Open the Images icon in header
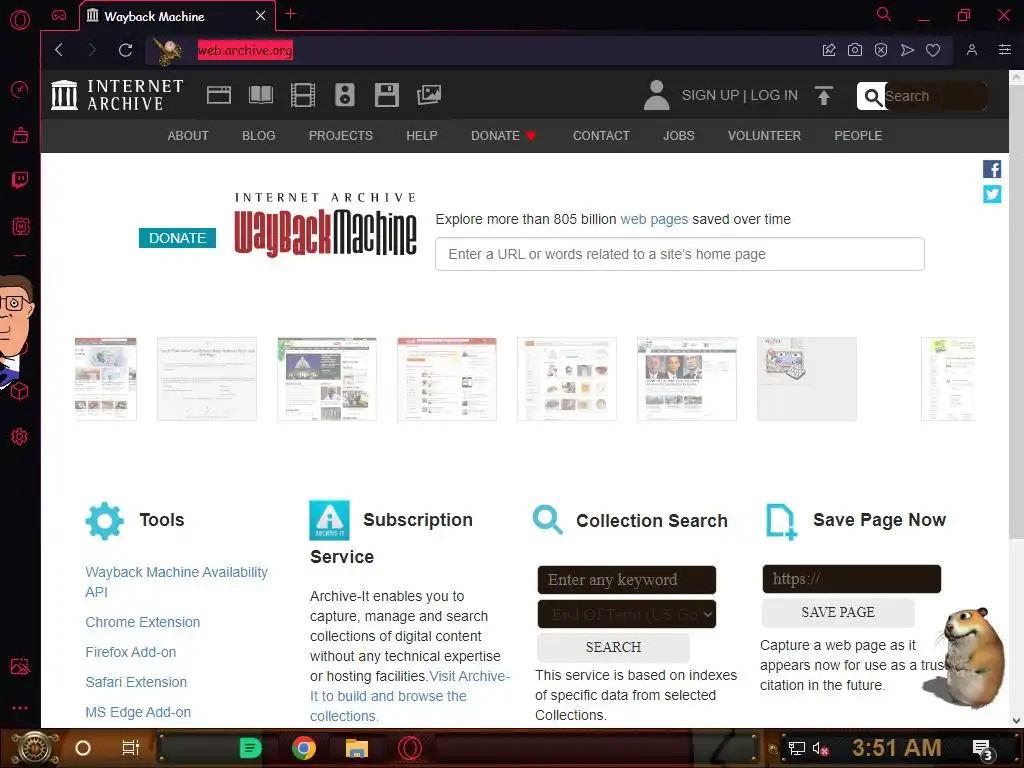1024x768 pixels. 429,95
